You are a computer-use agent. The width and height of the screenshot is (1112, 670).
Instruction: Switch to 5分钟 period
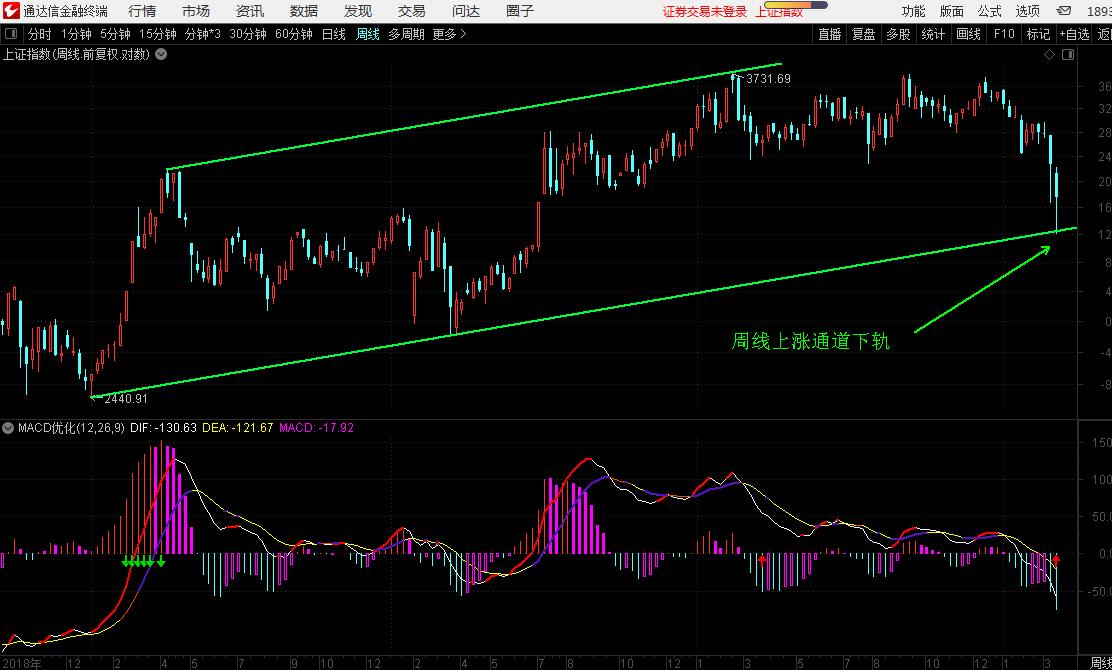coord(115,34)
